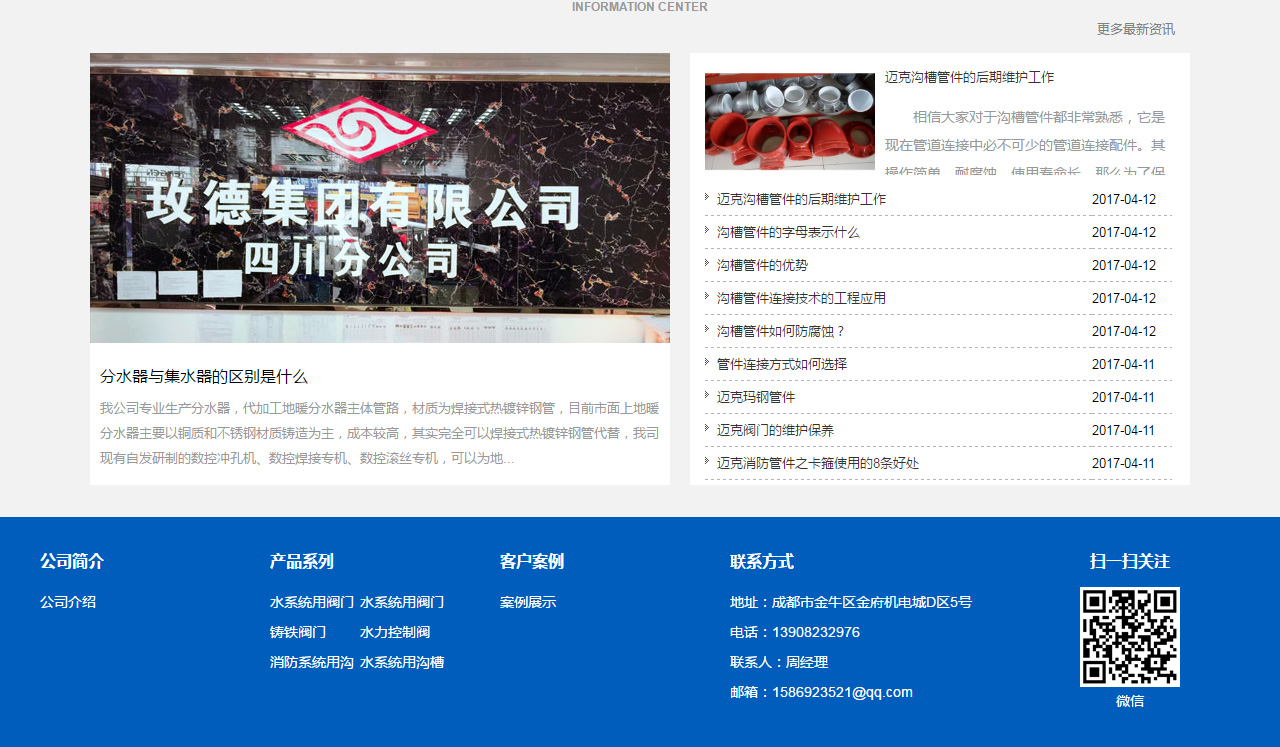
Task: Open 水系统用沟槽 product link
Action: tap(402, 662)
